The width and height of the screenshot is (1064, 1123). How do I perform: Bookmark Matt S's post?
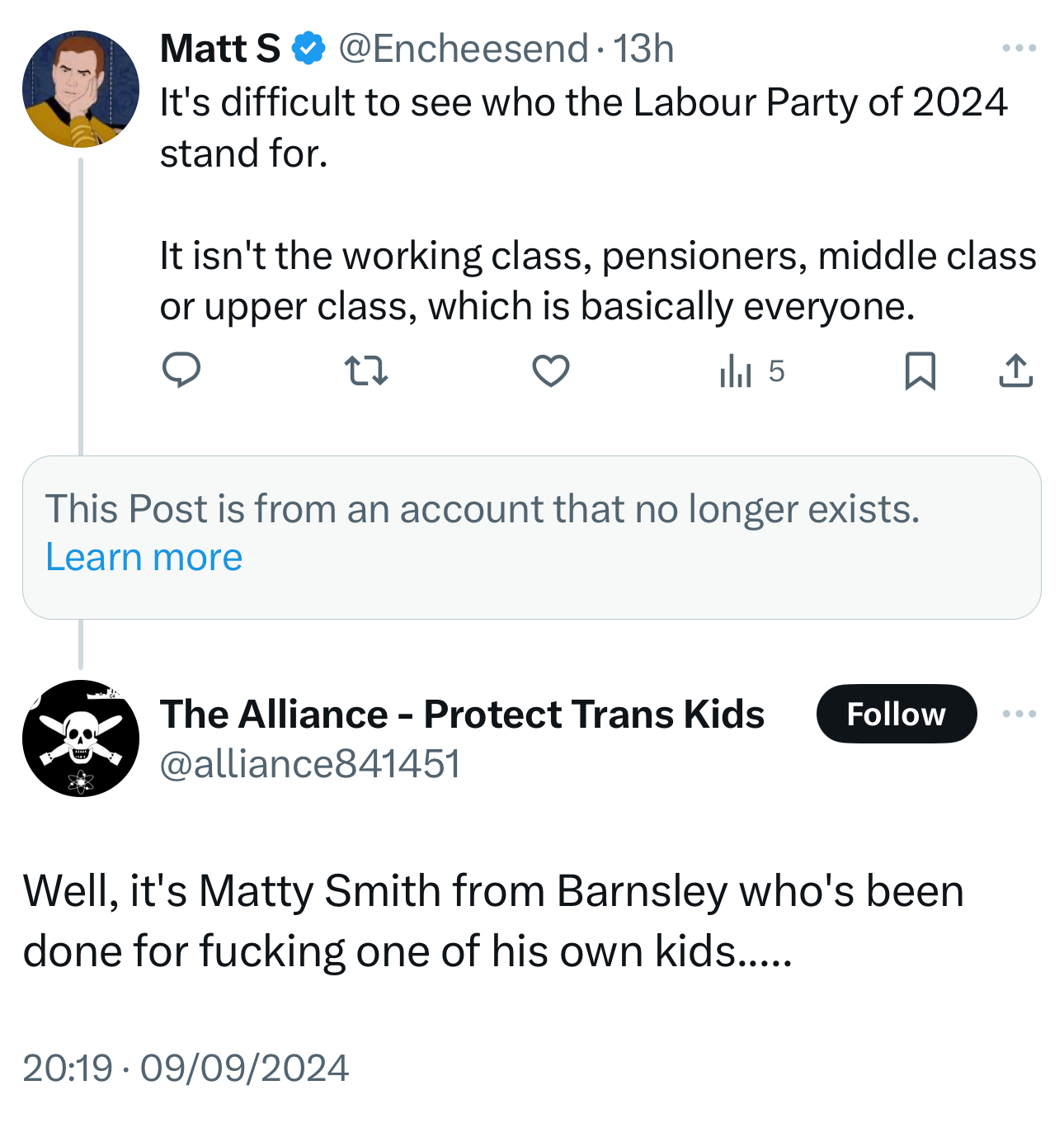tap(920, 370)
